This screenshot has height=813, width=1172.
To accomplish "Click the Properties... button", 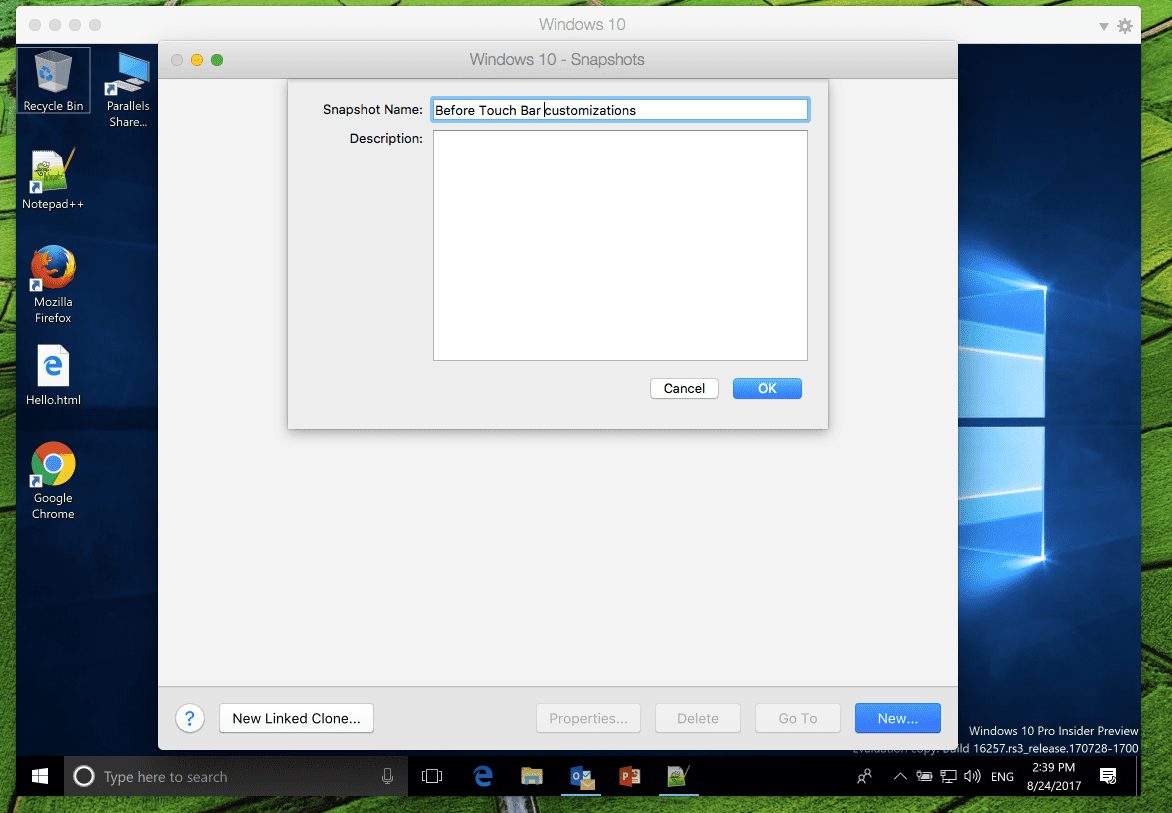I will click(588, 718).
